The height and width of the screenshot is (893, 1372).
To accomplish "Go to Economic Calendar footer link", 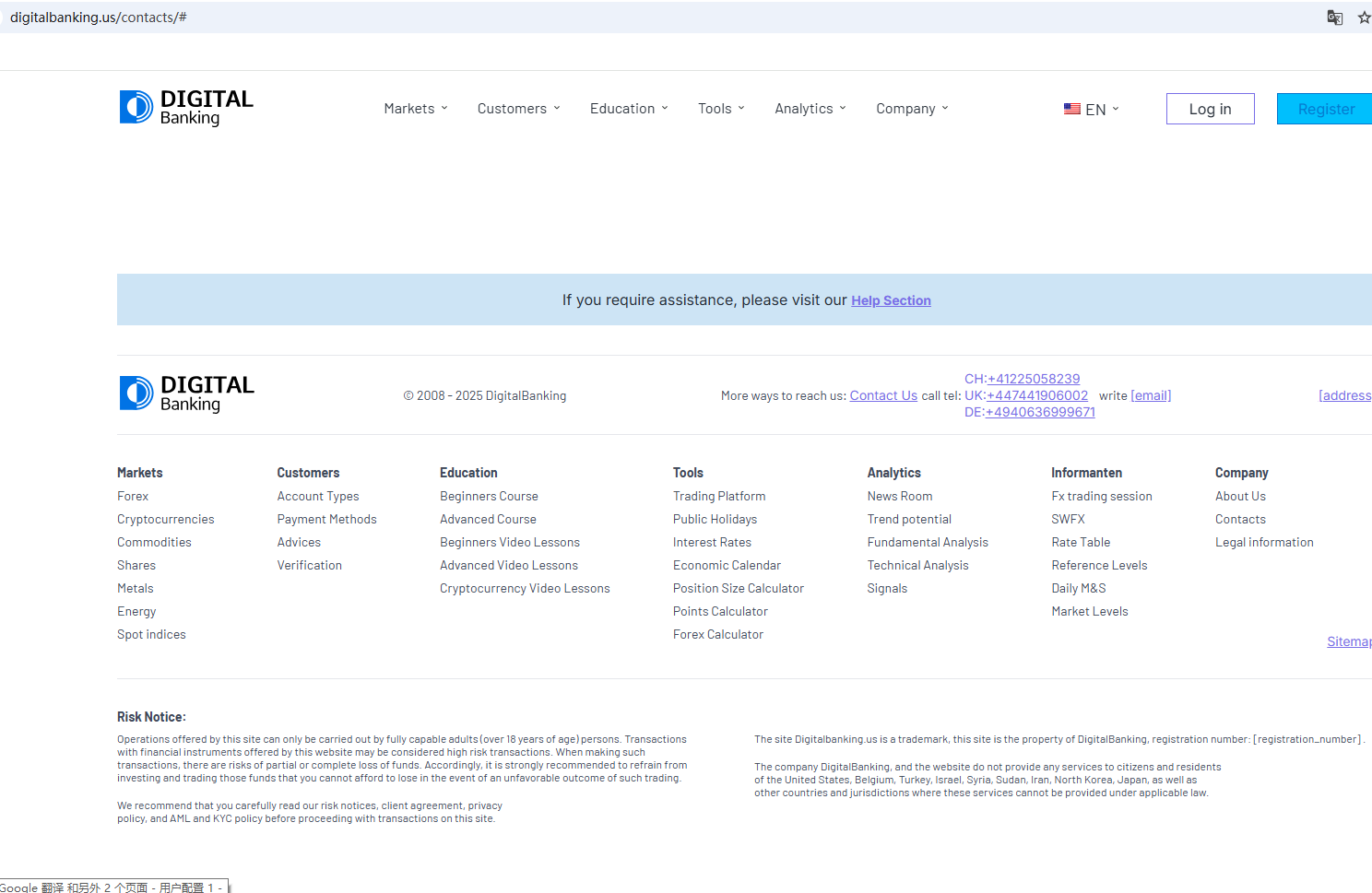I will pos(727,566).
